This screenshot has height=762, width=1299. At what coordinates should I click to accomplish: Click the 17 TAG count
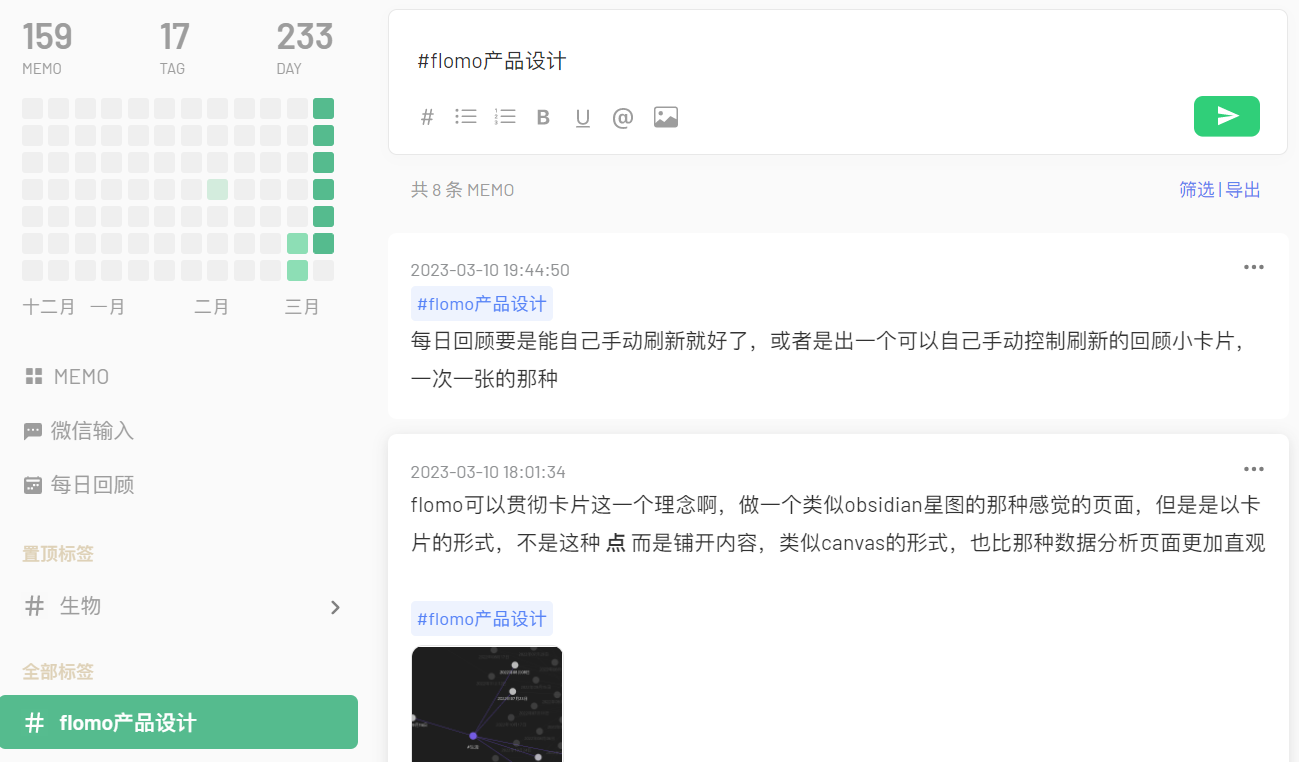coord(174,47)
